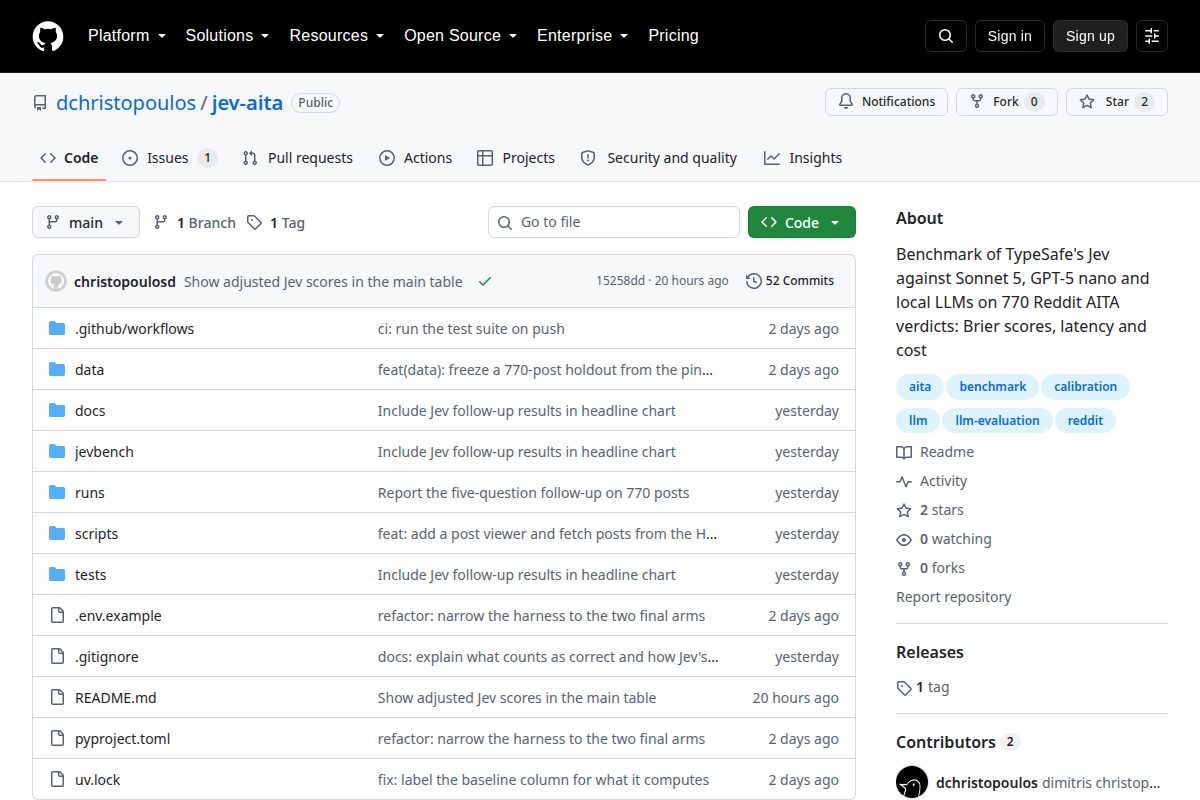1200x800 pixels.
Task: Click the green commit status checkmark
Action: tap(485, 282)
